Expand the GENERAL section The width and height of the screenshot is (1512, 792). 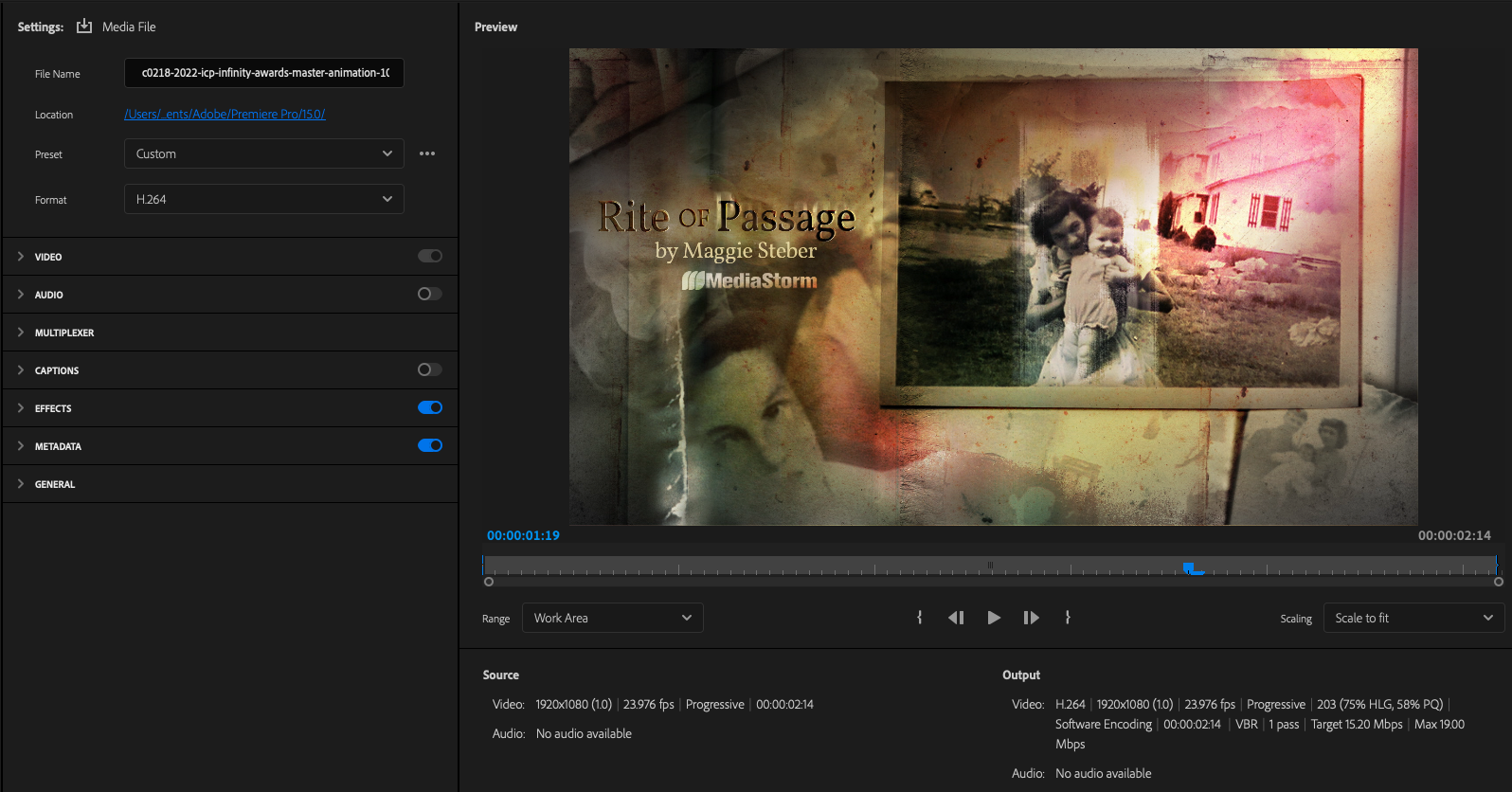pos(21,483)
